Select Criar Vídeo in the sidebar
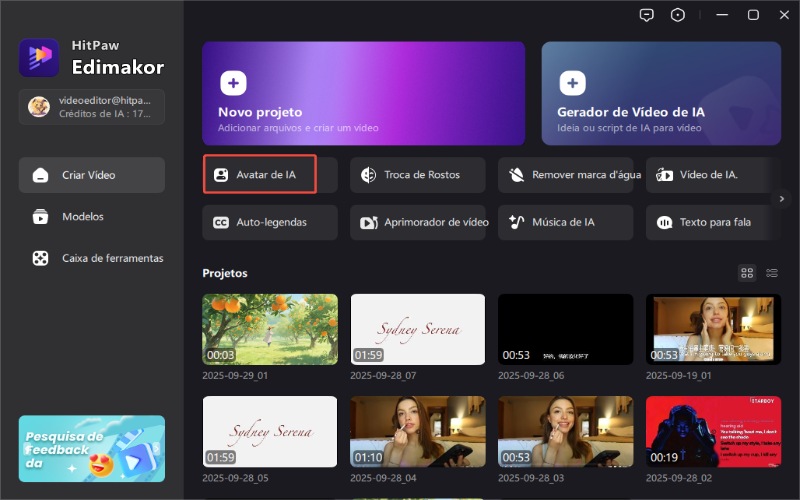800x500 pixels. coord(91,175)
